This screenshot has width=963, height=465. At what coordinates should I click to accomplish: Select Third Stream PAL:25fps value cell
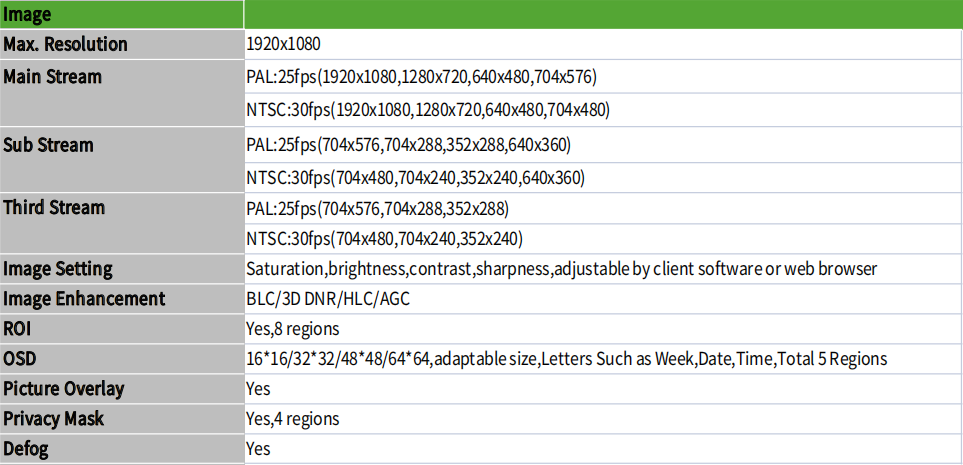(x=603, y=209)
